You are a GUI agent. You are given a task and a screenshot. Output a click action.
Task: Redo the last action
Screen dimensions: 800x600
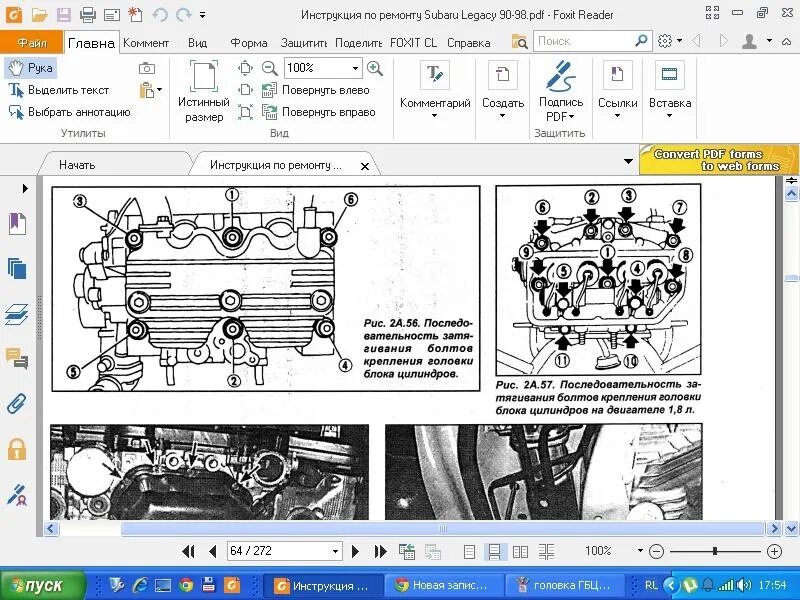point(183,15)
